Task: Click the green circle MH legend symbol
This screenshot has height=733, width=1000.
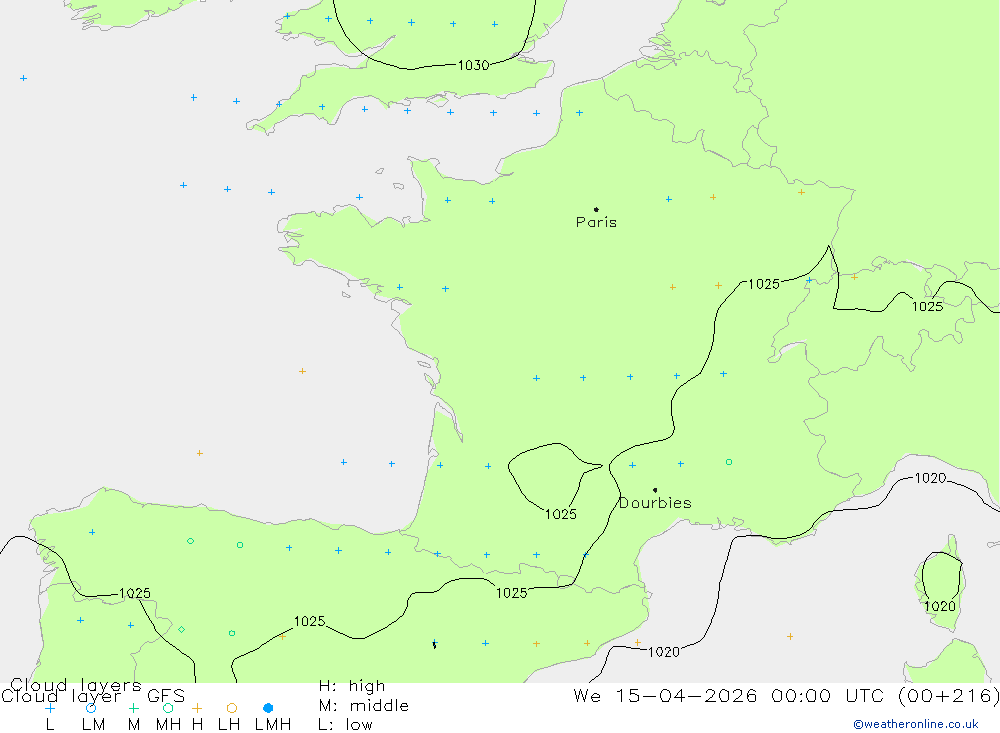Action: (168, 708)
